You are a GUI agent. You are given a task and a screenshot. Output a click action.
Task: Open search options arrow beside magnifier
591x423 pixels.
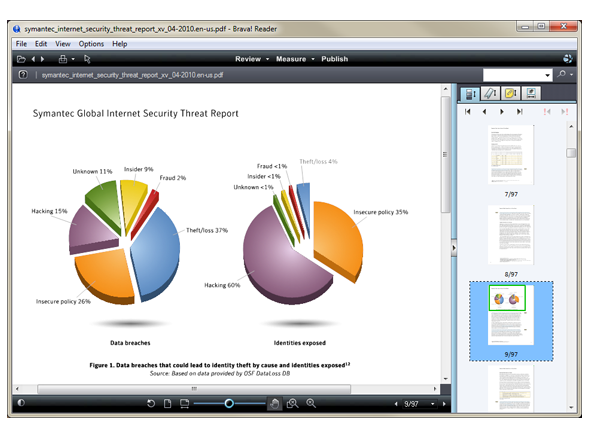coord(571,75)
